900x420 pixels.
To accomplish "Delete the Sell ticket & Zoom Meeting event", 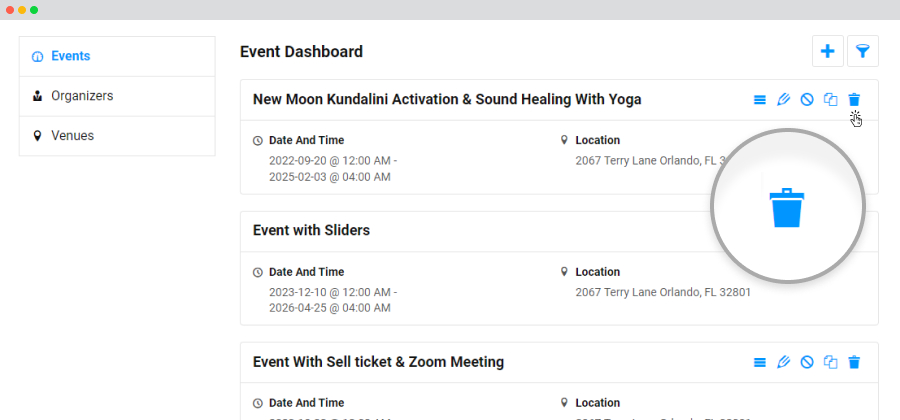I will 855,363.
